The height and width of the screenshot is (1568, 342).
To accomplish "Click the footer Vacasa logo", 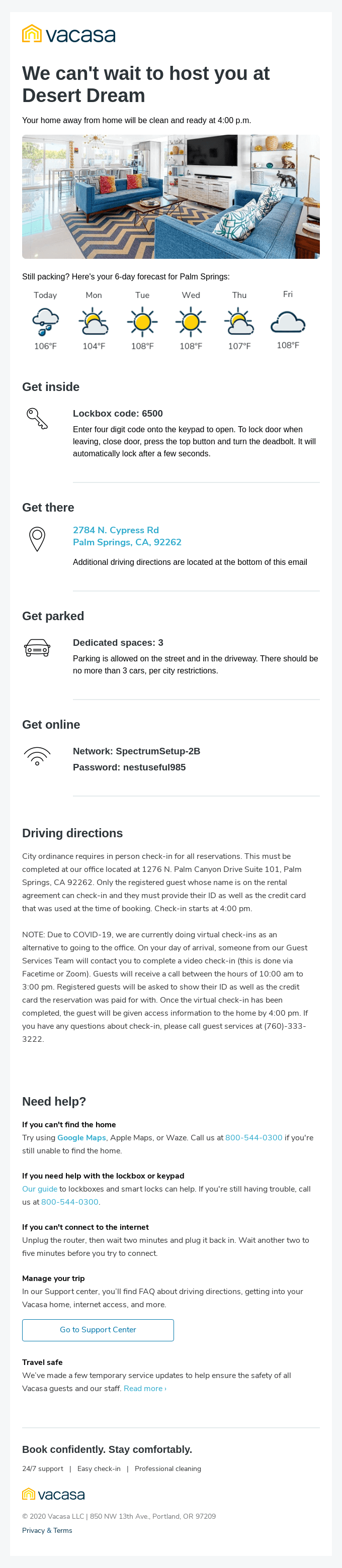I will pyautogui.click(x=54, y=1494).
